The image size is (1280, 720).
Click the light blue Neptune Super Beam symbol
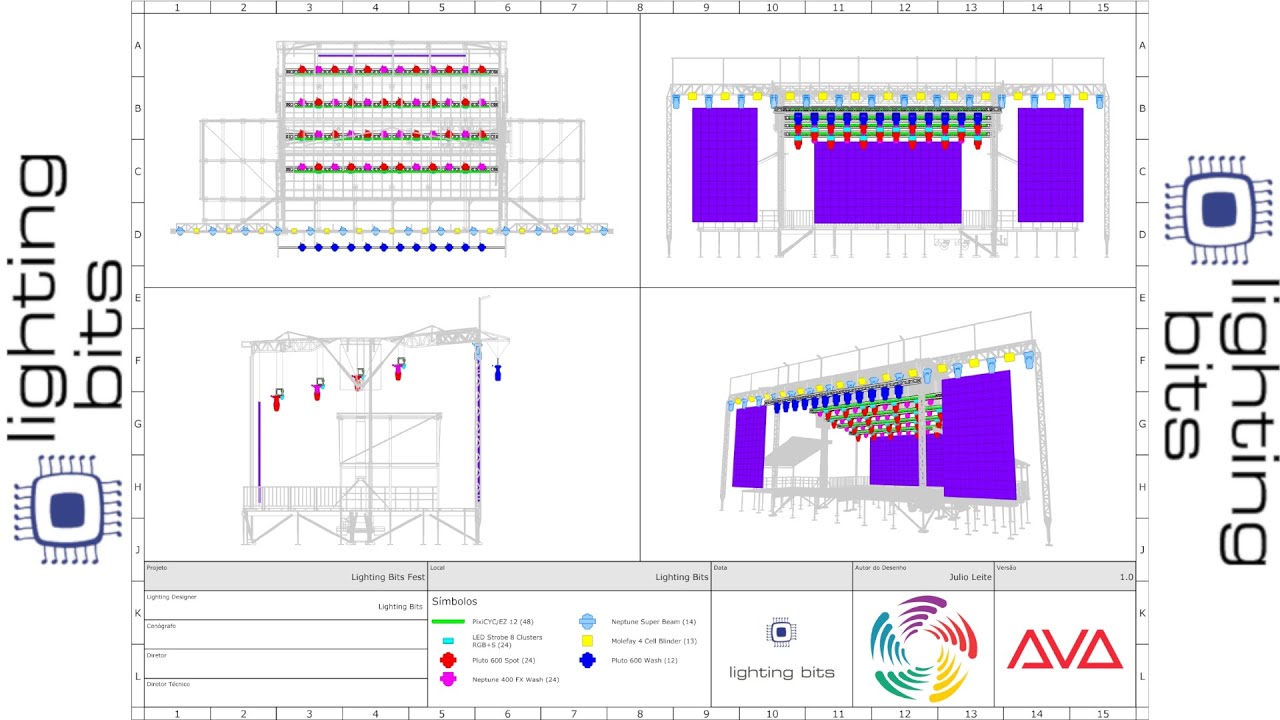[x=588, y=622]
